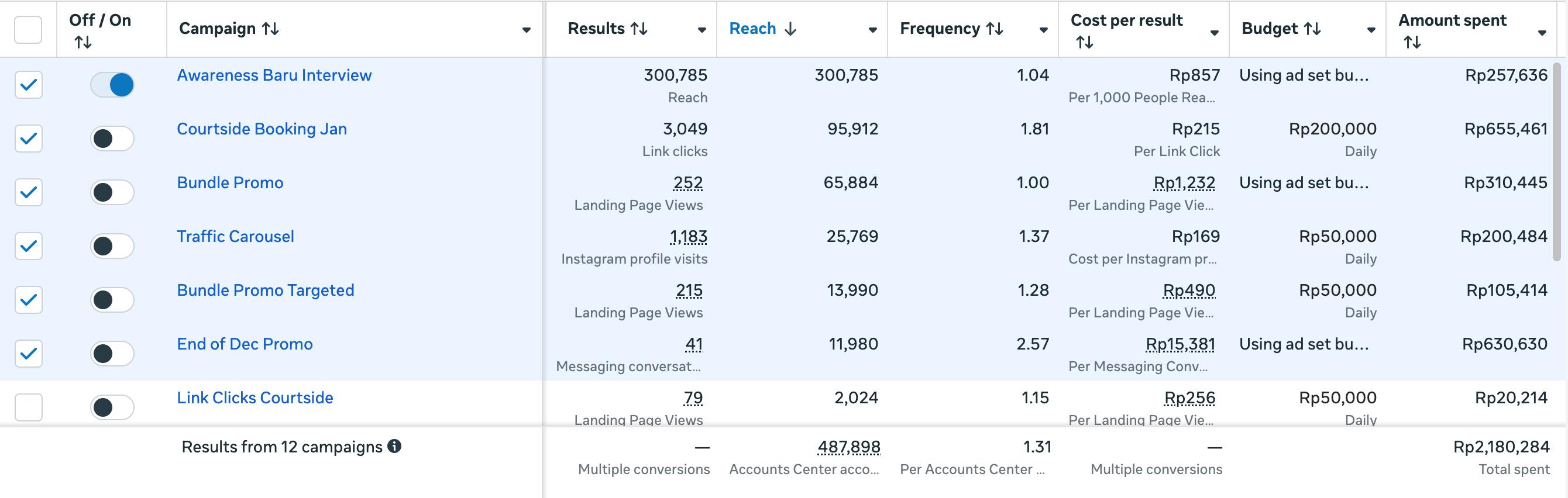Open the Results column dropdown arrow
This screenshot has height=498, width=1568.
click(702, 30)
